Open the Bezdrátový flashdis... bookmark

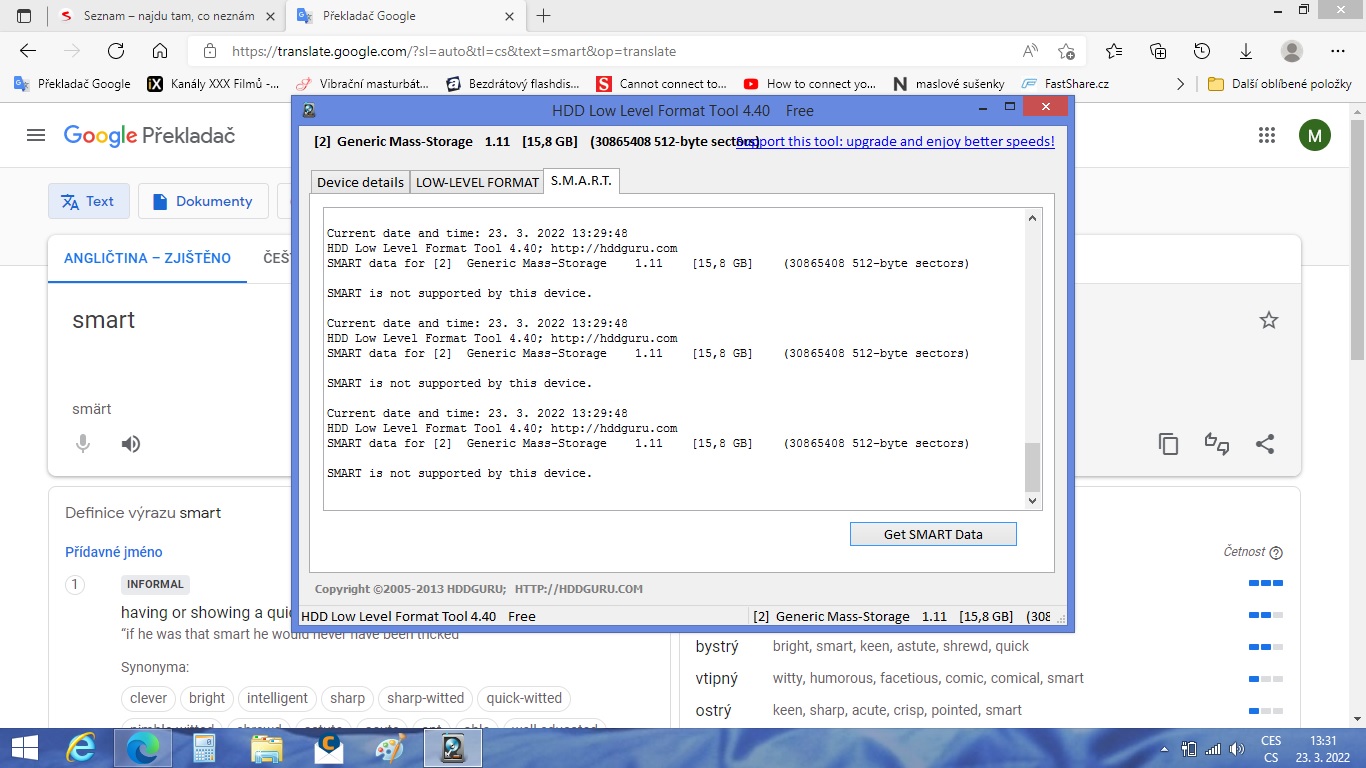(x=512, y=84)
